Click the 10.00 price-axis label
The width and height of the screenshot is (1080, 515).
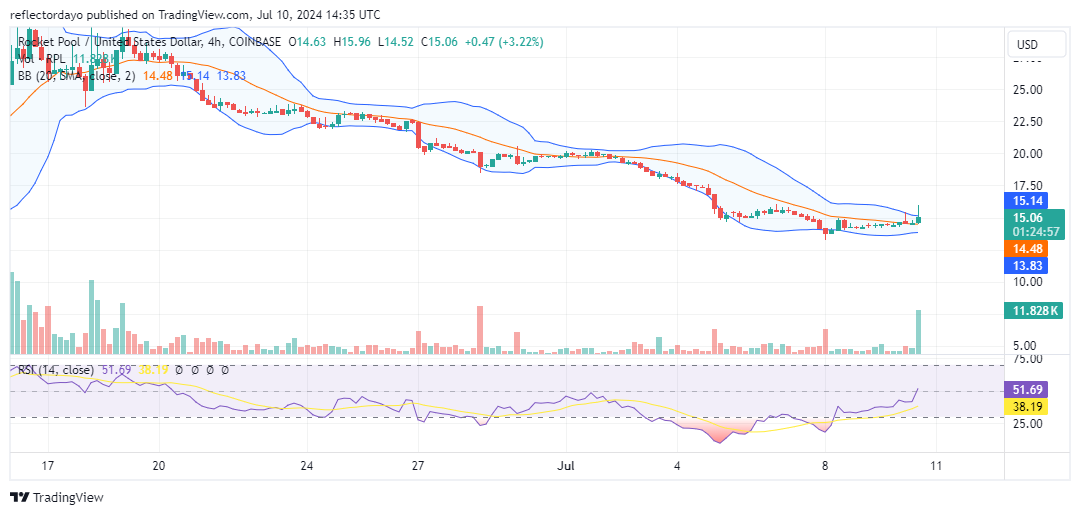point(1026,282)
